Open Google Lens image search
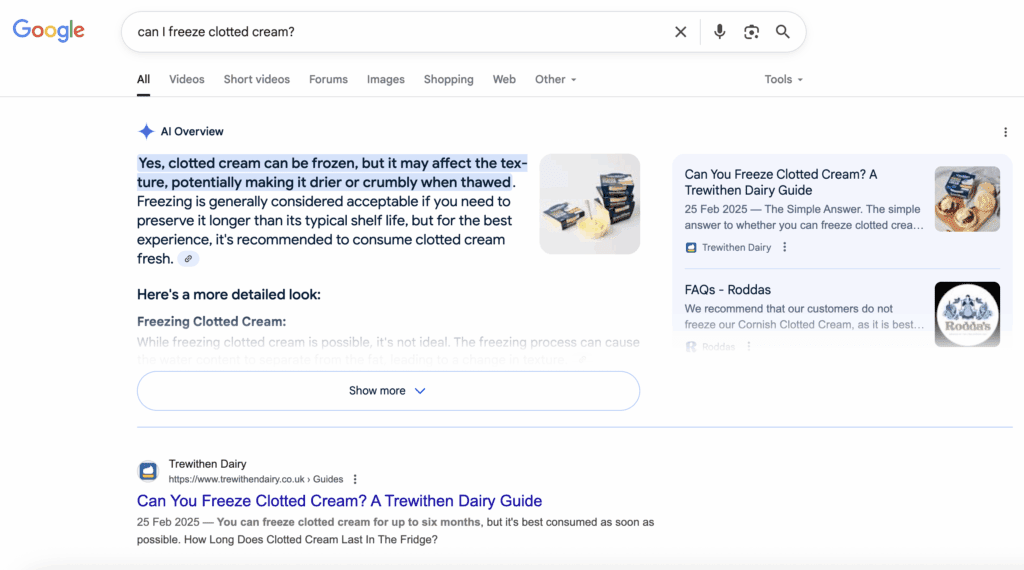 [751, 32]
